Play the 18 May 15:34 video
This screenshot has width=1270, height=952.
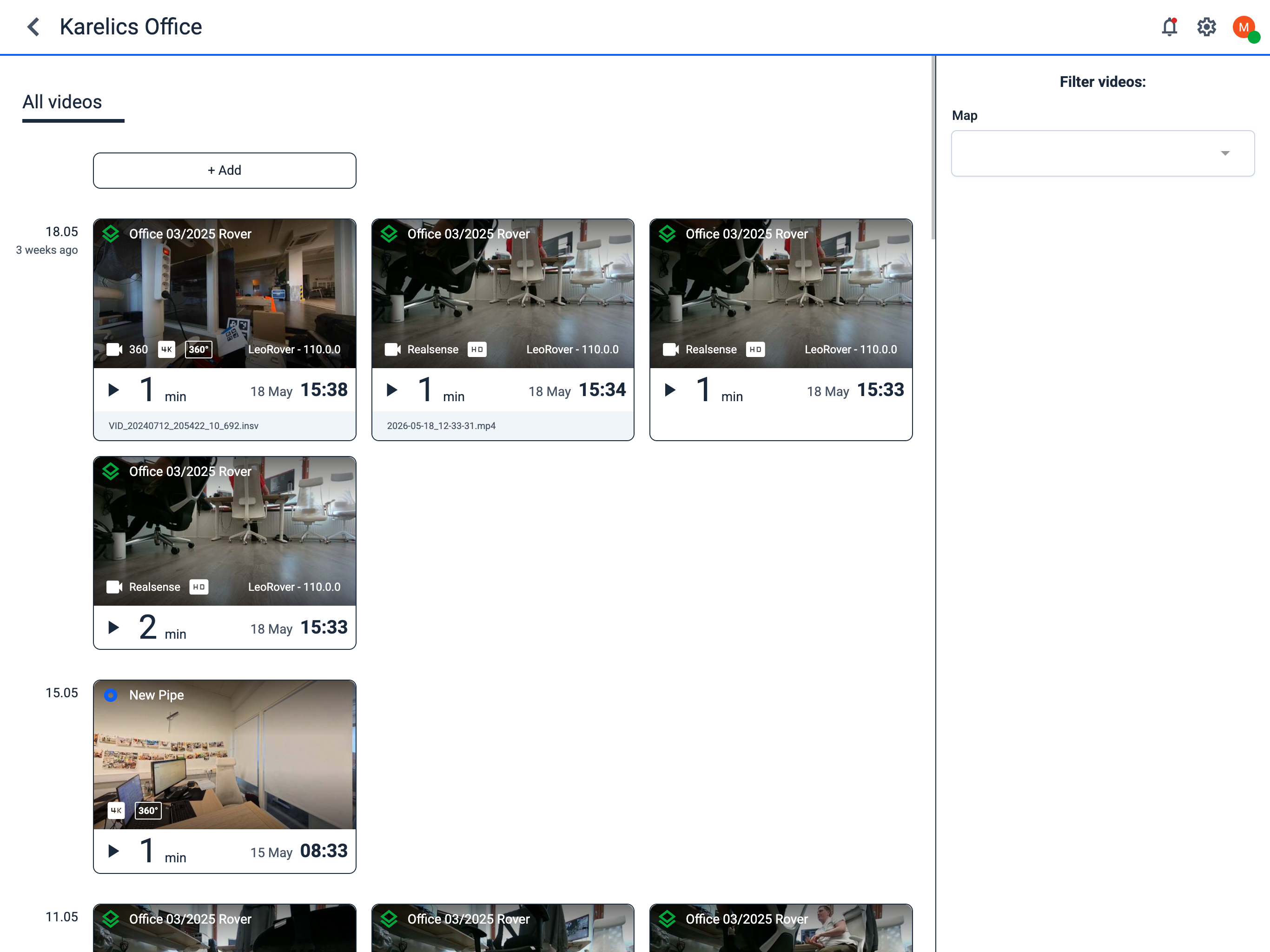[392, 390]
